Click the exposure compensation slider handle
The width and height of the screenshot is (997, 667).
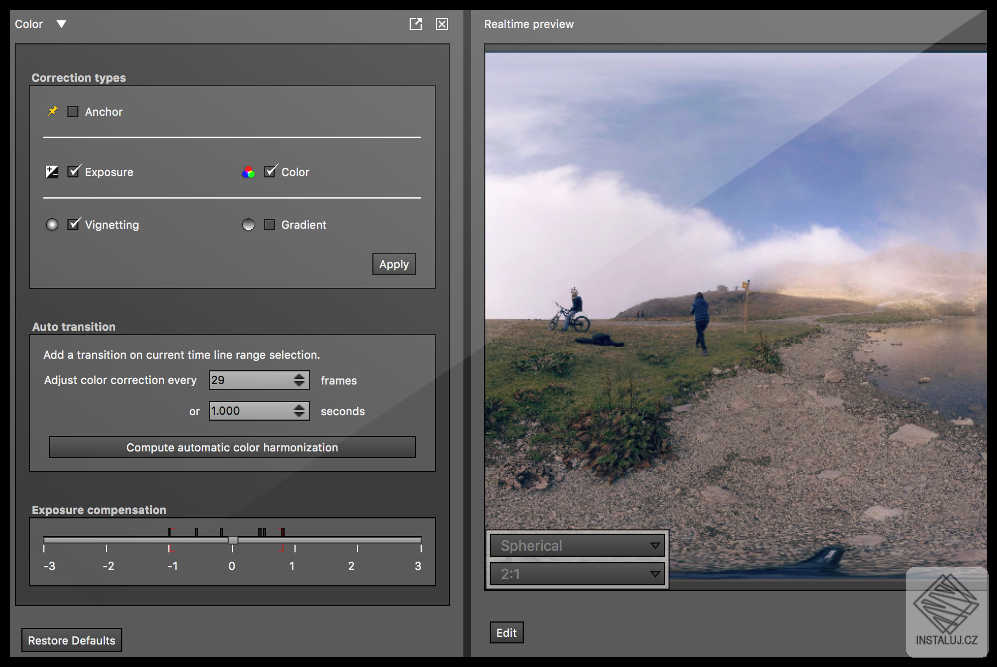[x=233, y=540]
